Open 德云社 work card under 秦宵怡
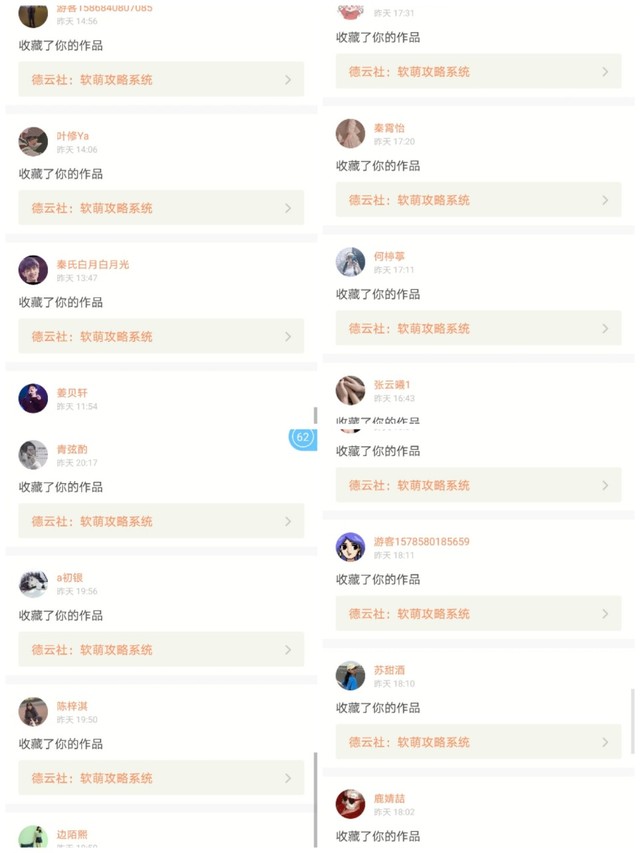The height and width of the screenshot is (853, 640). [x=478, y=200]
